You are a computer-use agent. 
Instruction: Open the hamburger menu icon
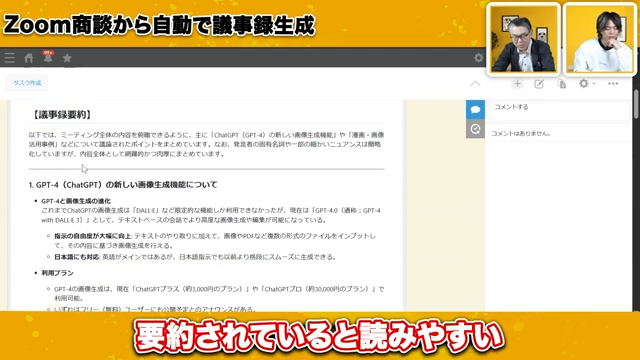pyautogui.click(x=9, y=58)
